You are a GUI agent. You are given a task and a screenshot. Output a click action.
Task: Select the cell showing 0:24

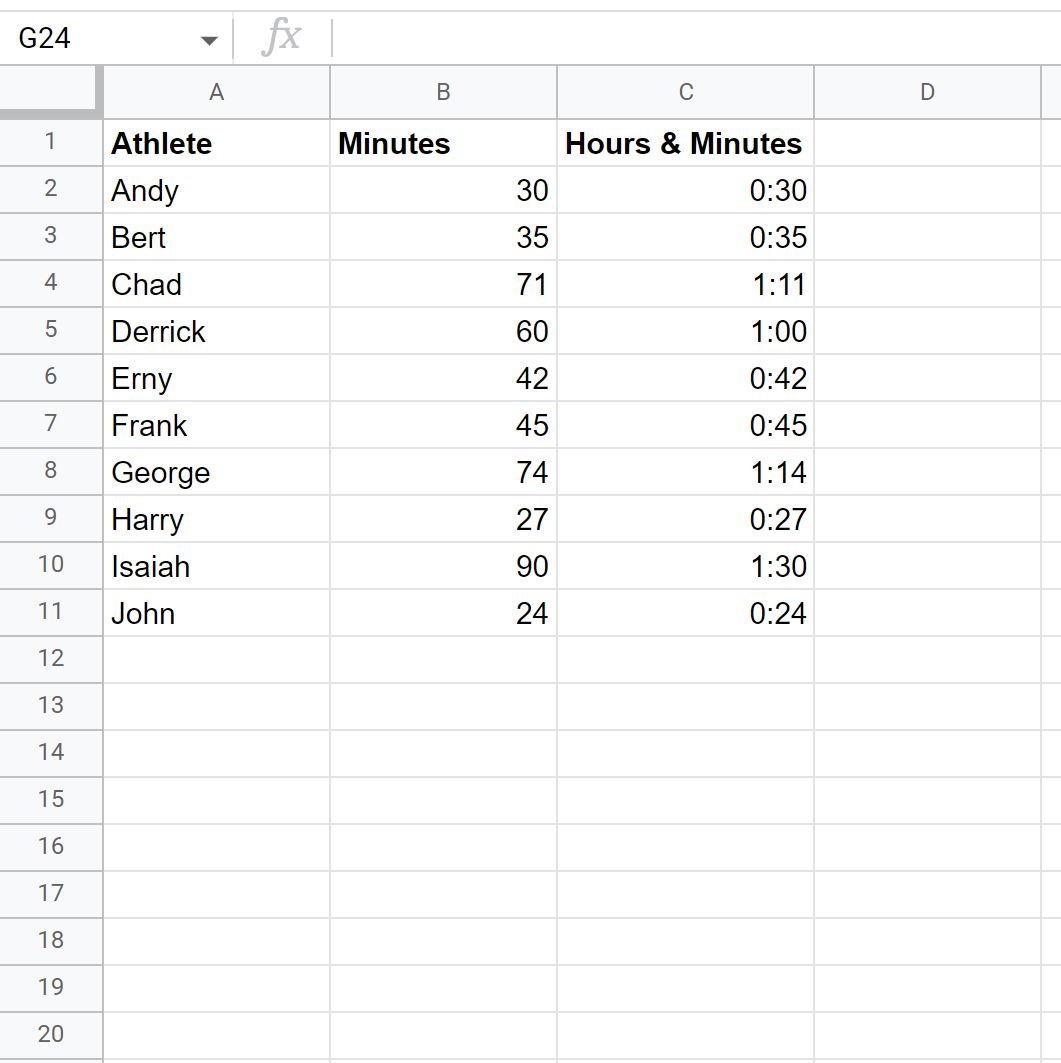[685, 613]
